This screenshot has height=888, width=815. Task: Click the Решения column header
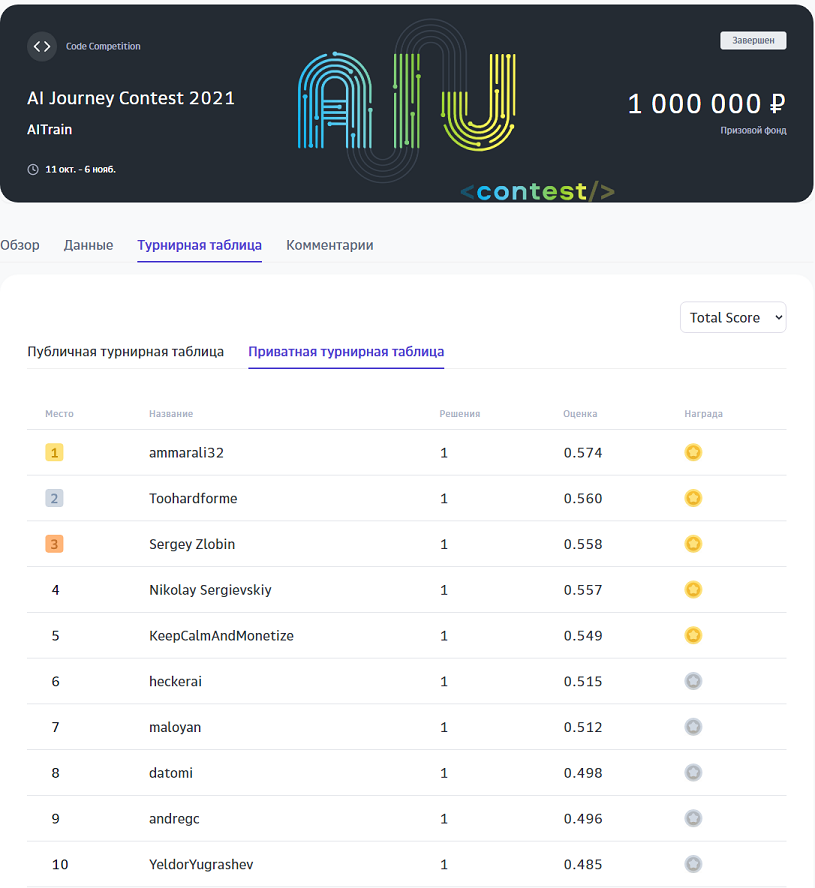coord(460,414)
